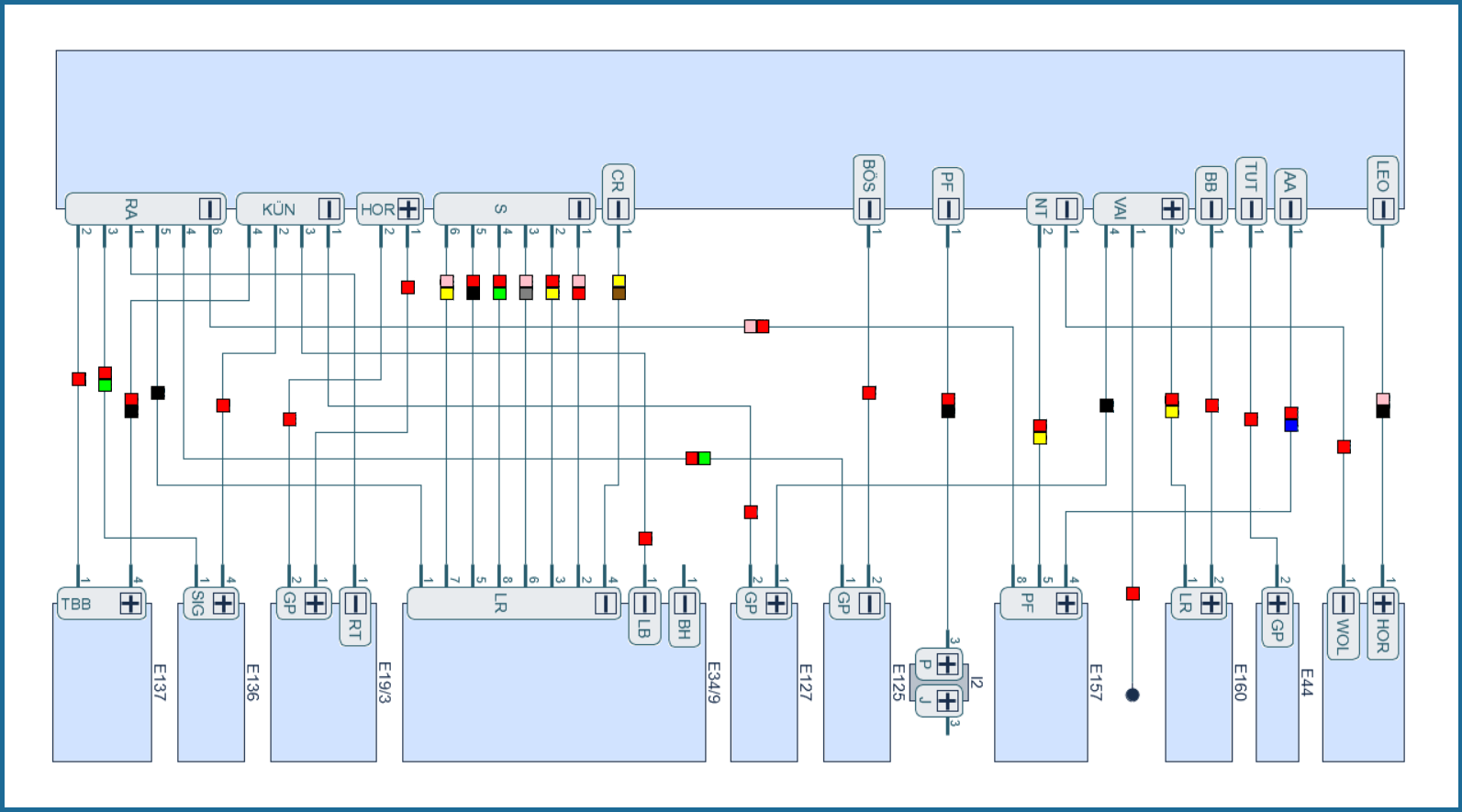Click the plus icon on TBB connector
The height and width of the screenshot is (812, 1462).
(x=130, y=604)
